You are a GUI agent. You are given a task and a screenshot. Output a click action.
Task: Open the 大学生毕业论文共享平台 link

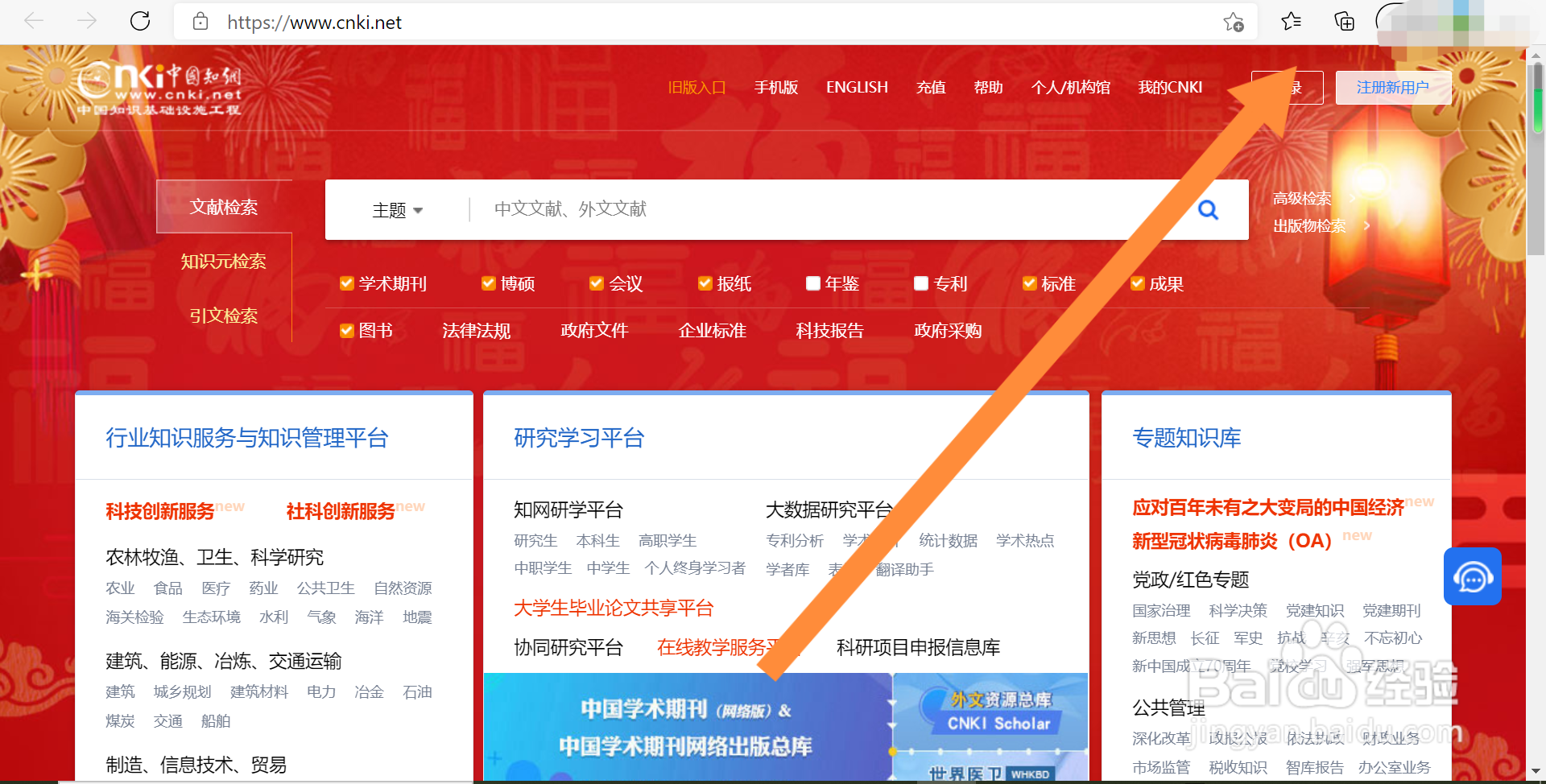tap(613, 608)
